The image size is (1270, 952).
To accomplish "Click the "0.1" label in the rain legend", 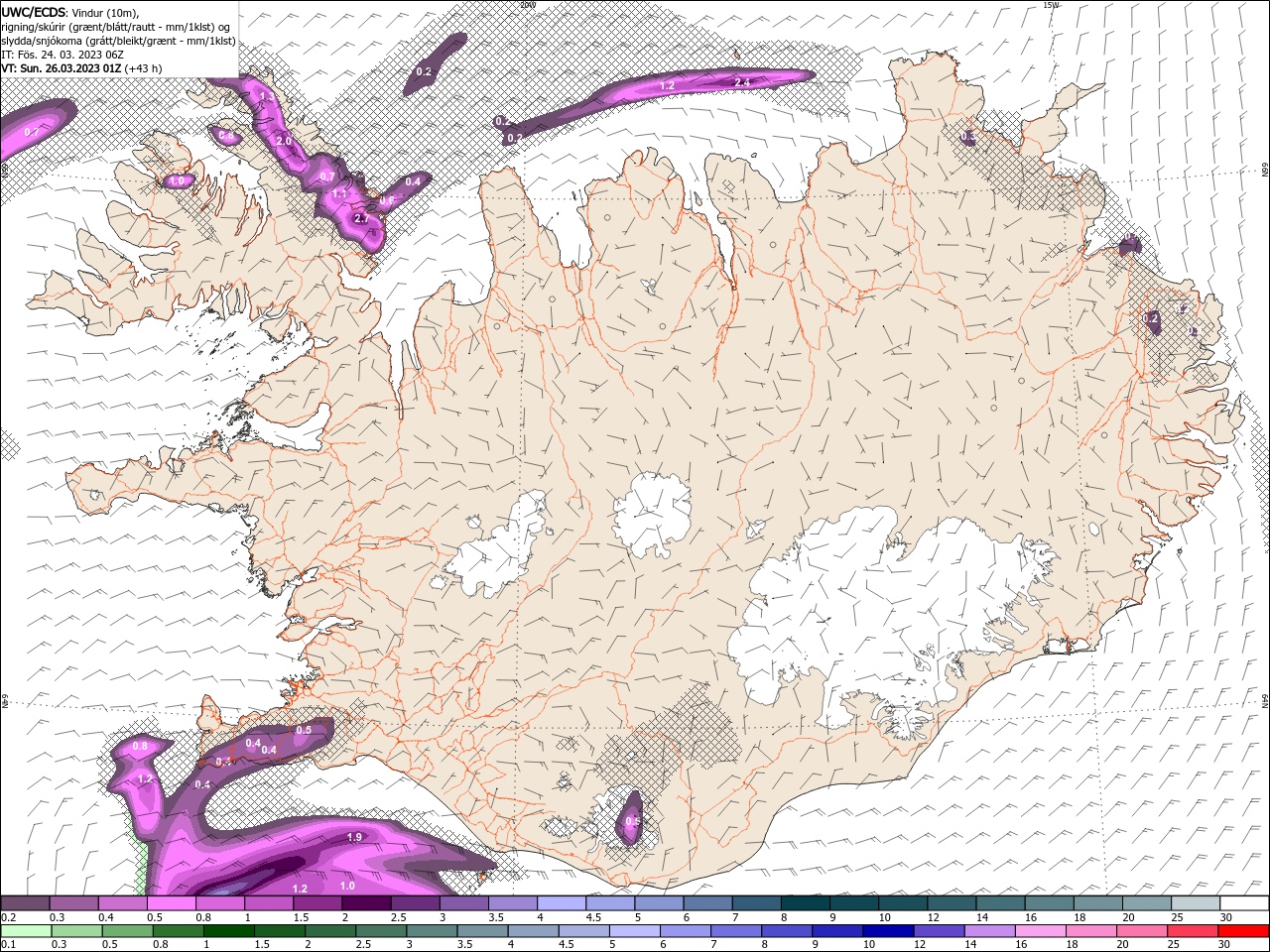I will pos(8,944).
